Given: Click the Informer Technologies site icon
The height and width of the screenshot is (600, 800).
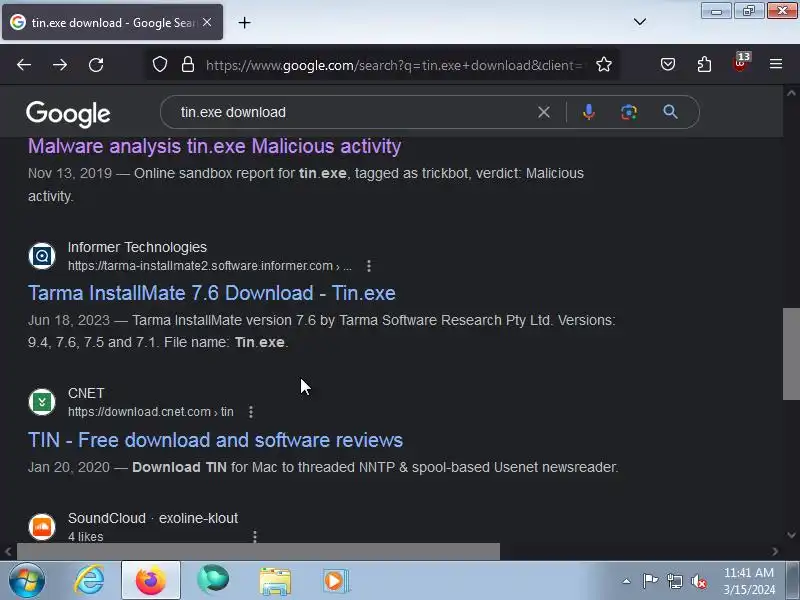Looking at the screenshot, I should (42, 256).
